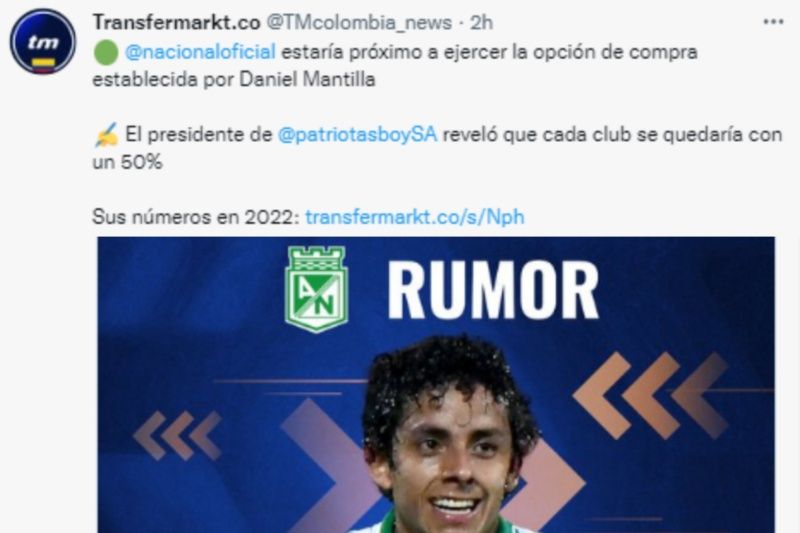Click the un 50% text line

(127, 162)
